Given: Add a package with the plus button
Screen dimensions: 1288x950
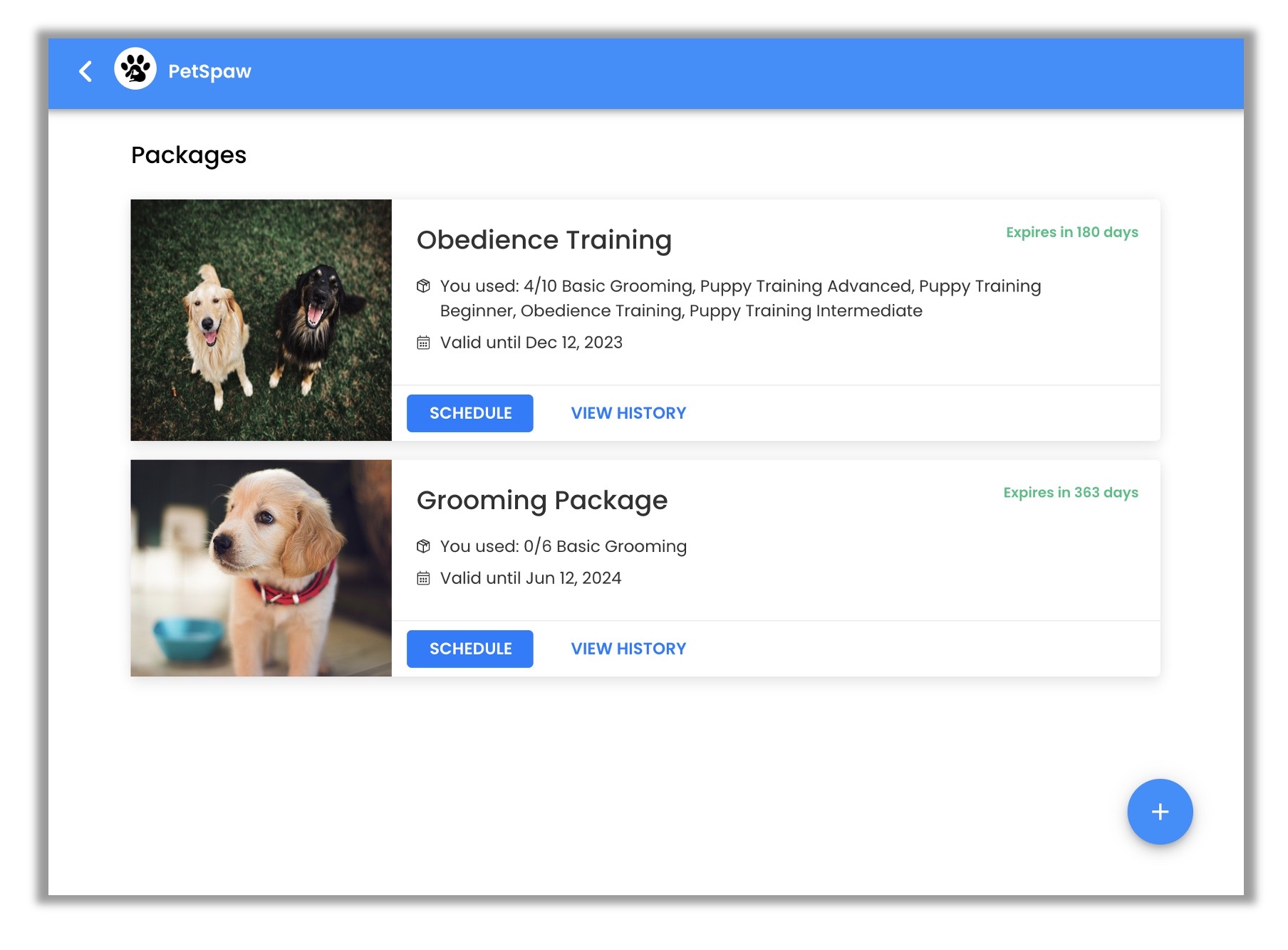Looking at the screenshot, I should [x=1160, y=812].
